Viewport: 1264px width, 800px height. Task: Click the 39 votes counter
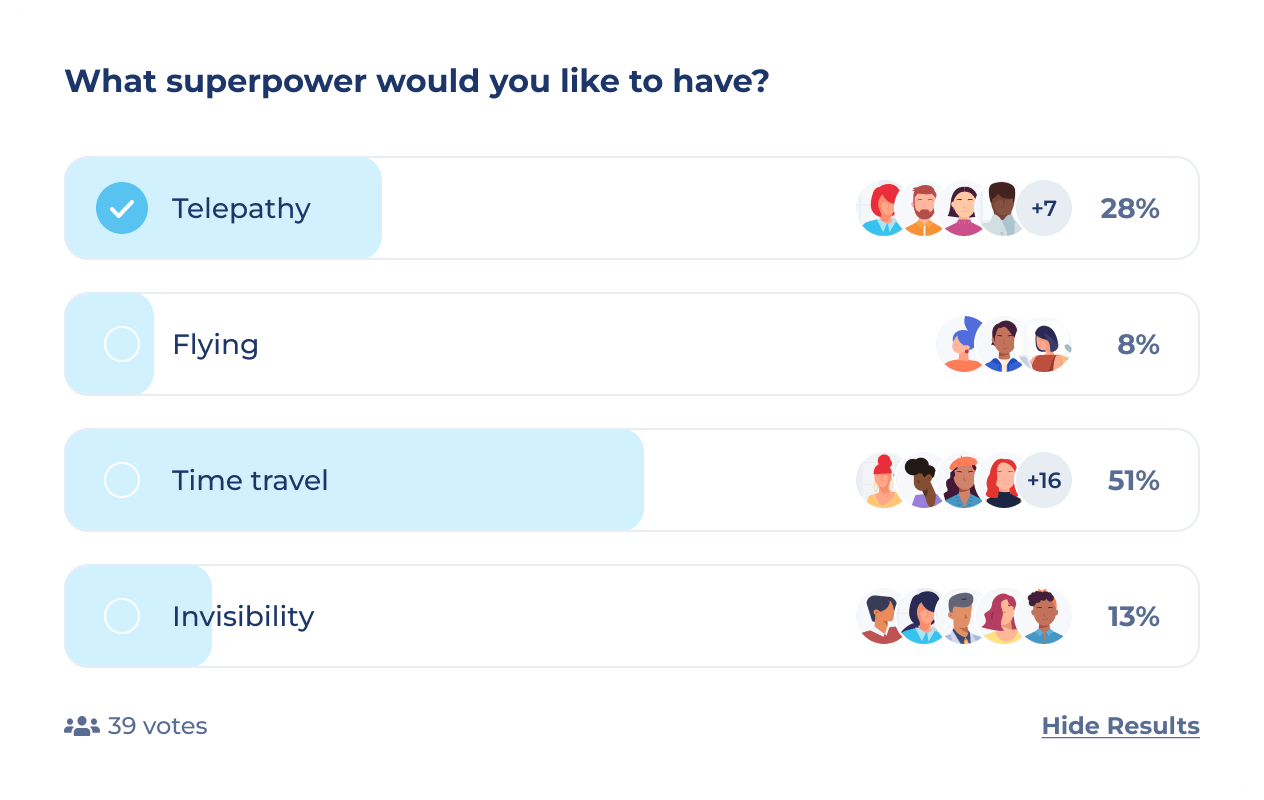tap(157, 725)
